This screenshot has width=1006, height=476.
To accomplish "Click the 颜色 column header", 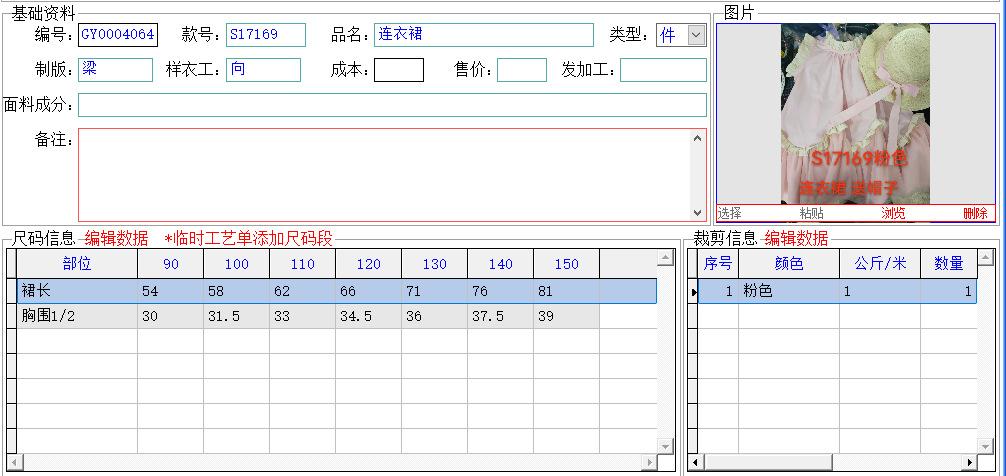I will 789,264.
